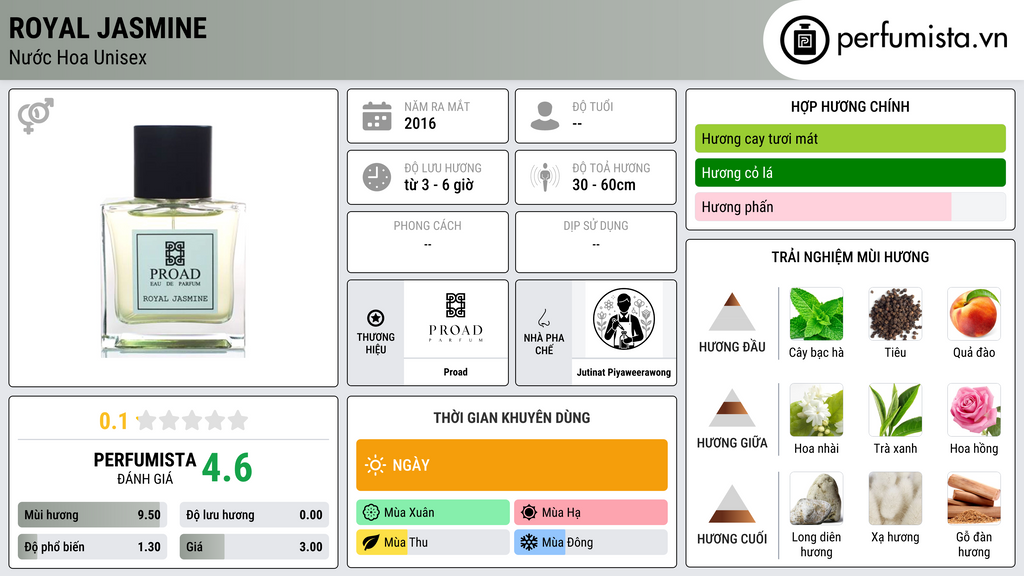Screen dimensions: 1024x576
Task: Select the Xạ hương musk note image
Action: pyautogui.click(x=895, y=499)
